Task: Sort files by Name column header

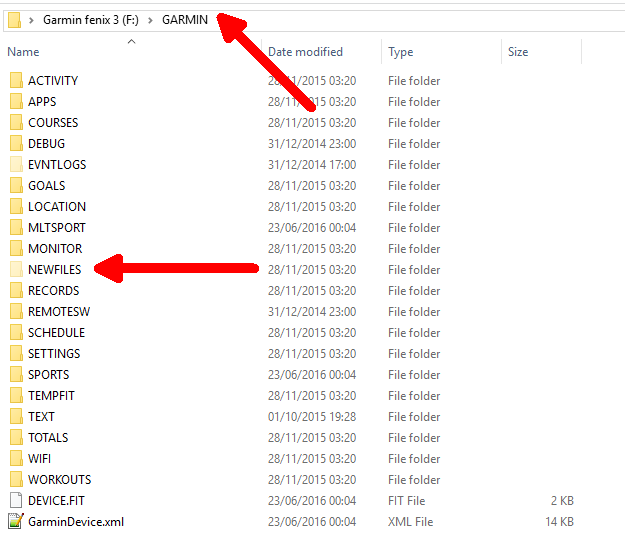Action: coord(24,52)
